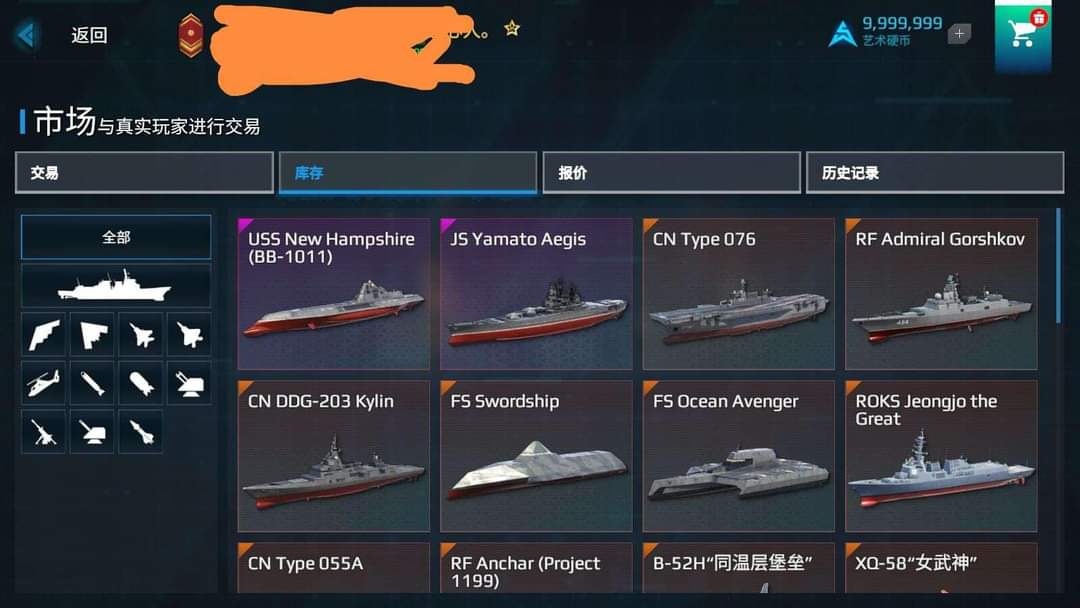Open the 历史记录 tab
Screen dimensions: 1080x608
coord(935,173)
